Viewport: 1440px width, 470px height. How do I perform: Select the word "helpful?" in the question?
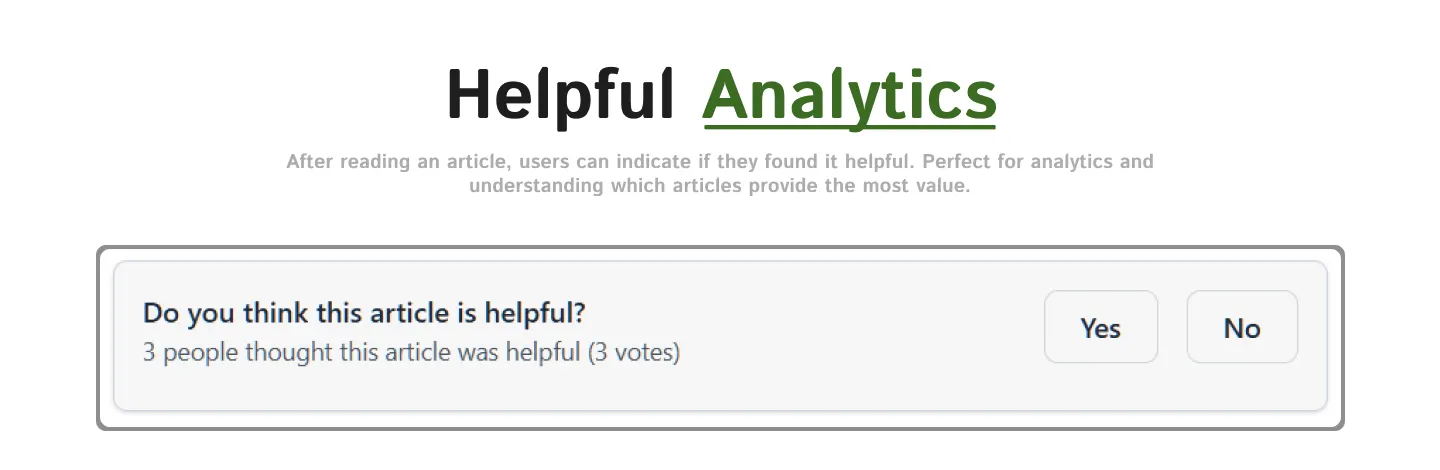pyautogui.click(x=535, y=313)
